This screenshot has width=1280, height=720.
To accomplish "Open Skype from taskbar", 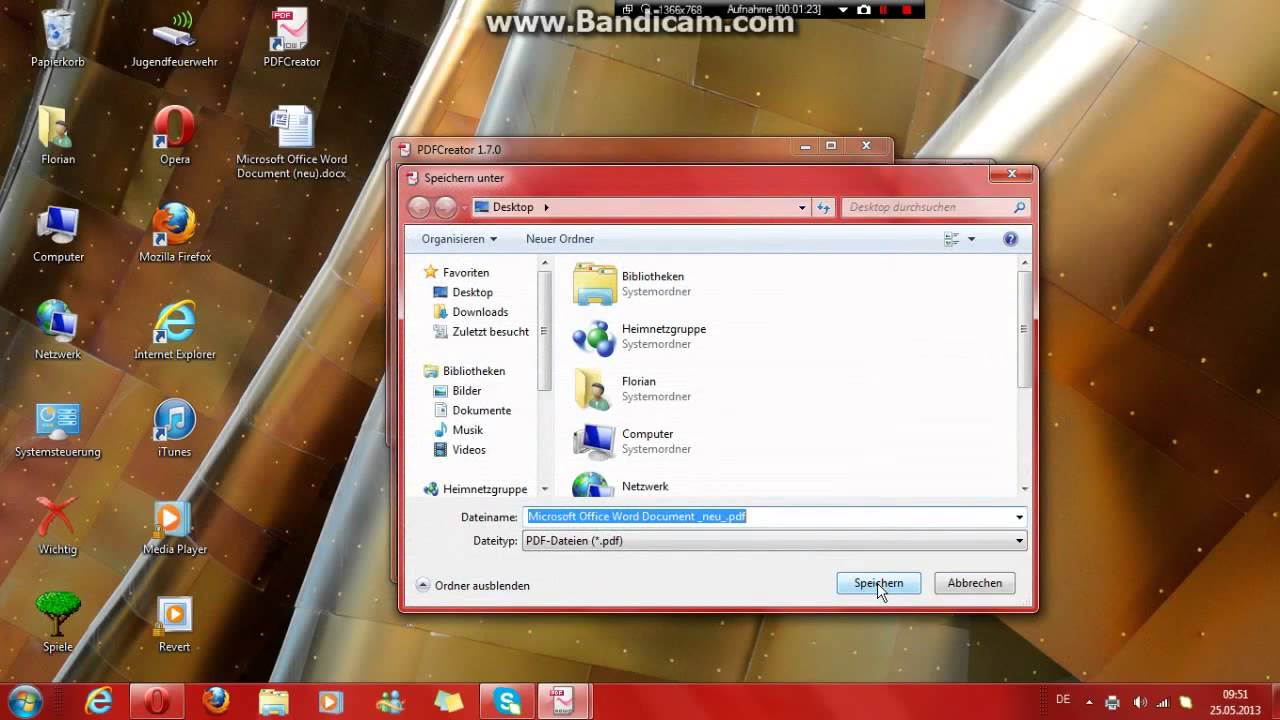I will (x=507, y=701).
